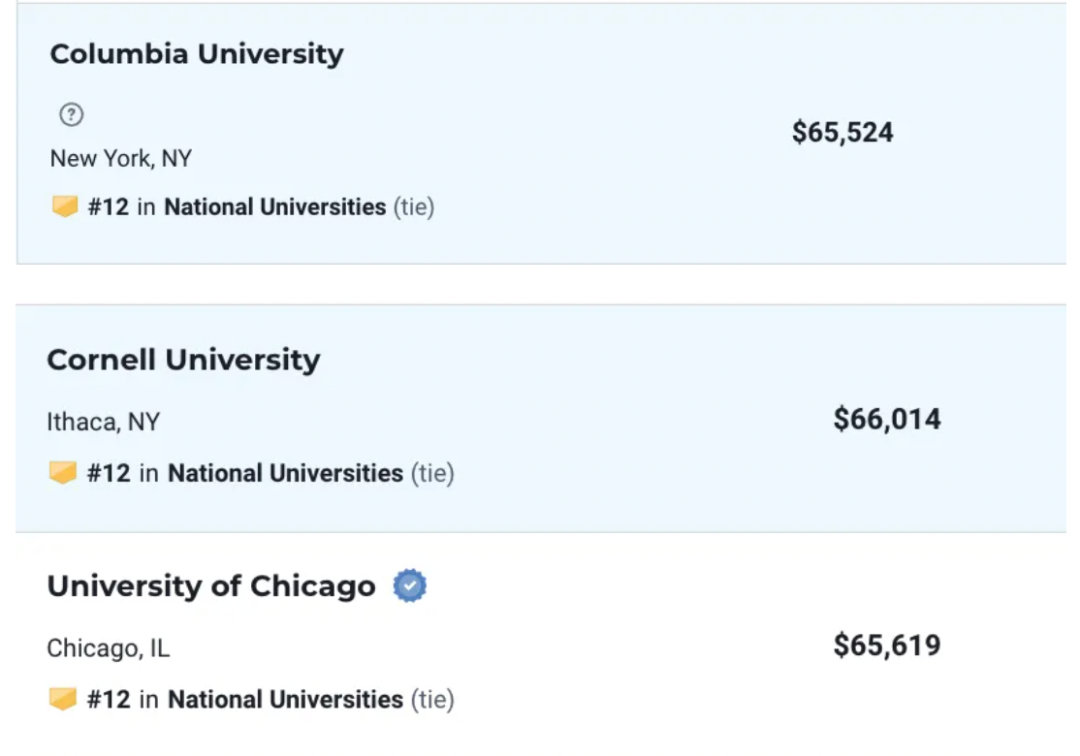Click the New York, NY location text
The width and height of the screenshot is (1080, 756).
[121, 158]
